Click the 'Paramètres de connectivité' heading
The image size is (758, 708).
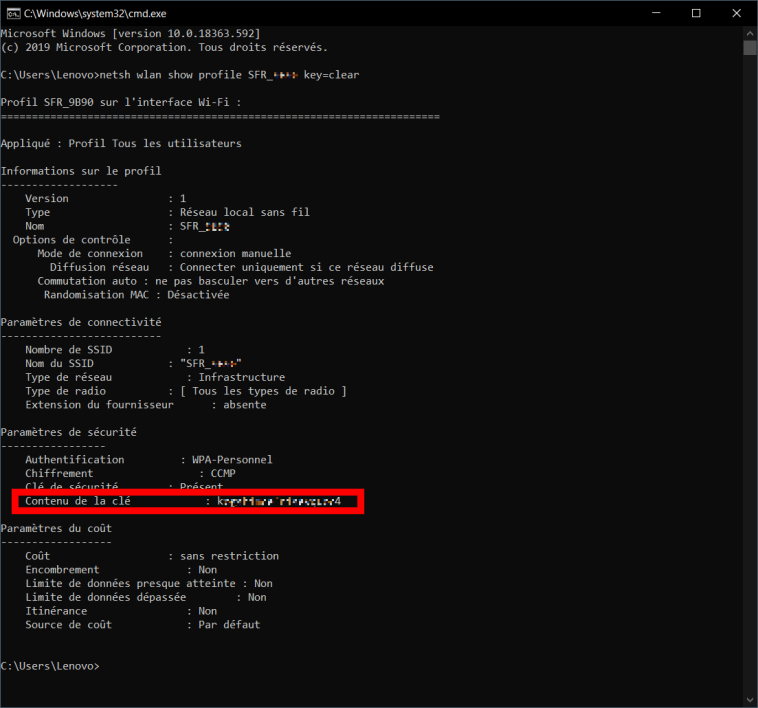coord(81,322)
